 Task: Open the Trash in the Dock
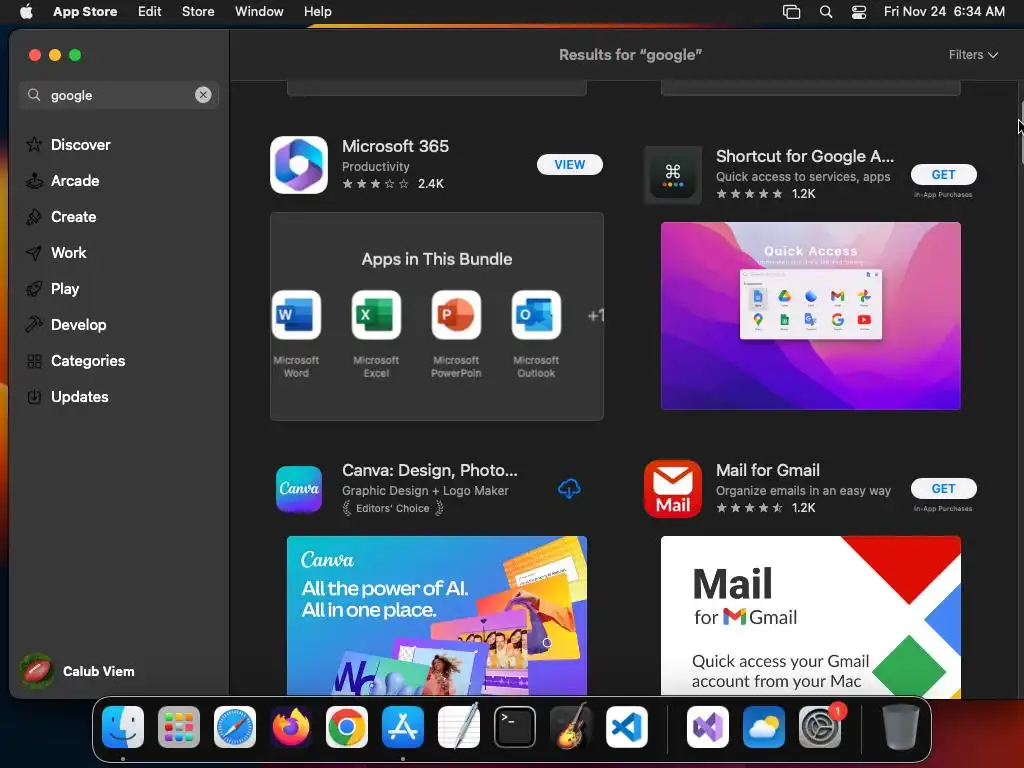point(901,727)
